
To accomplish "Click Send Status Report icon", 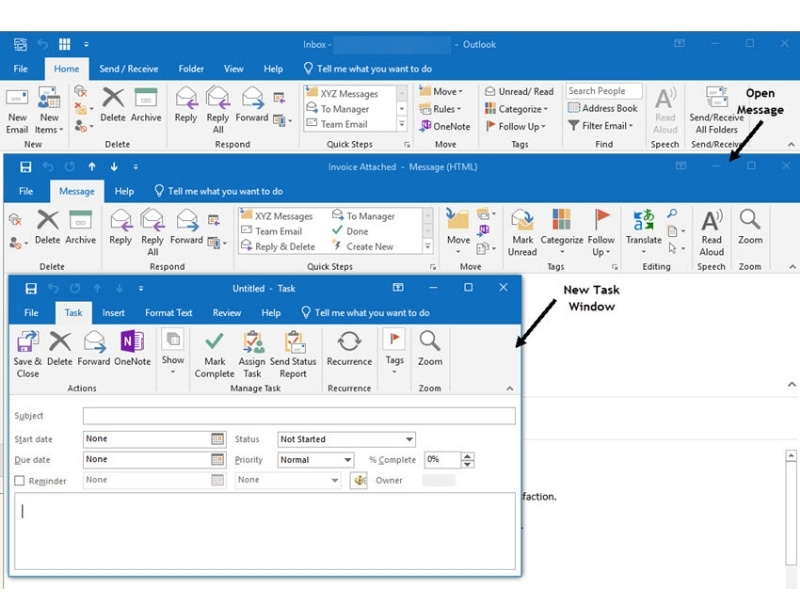I will (293, 354).
